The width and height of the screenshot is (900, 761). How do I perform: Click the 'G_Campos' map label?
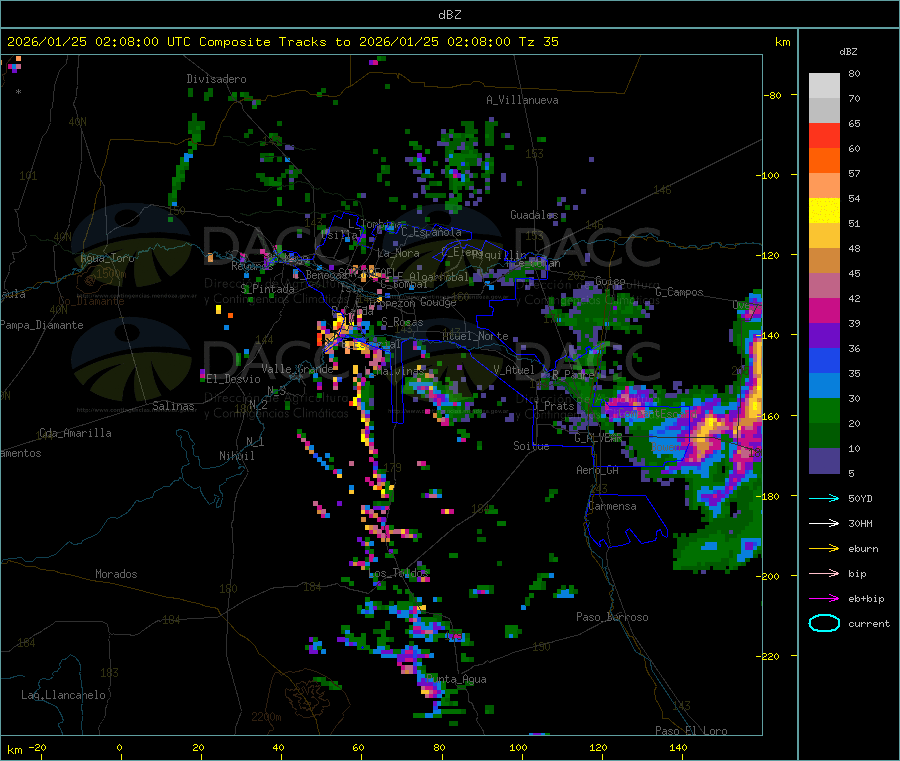click(680, 292)
